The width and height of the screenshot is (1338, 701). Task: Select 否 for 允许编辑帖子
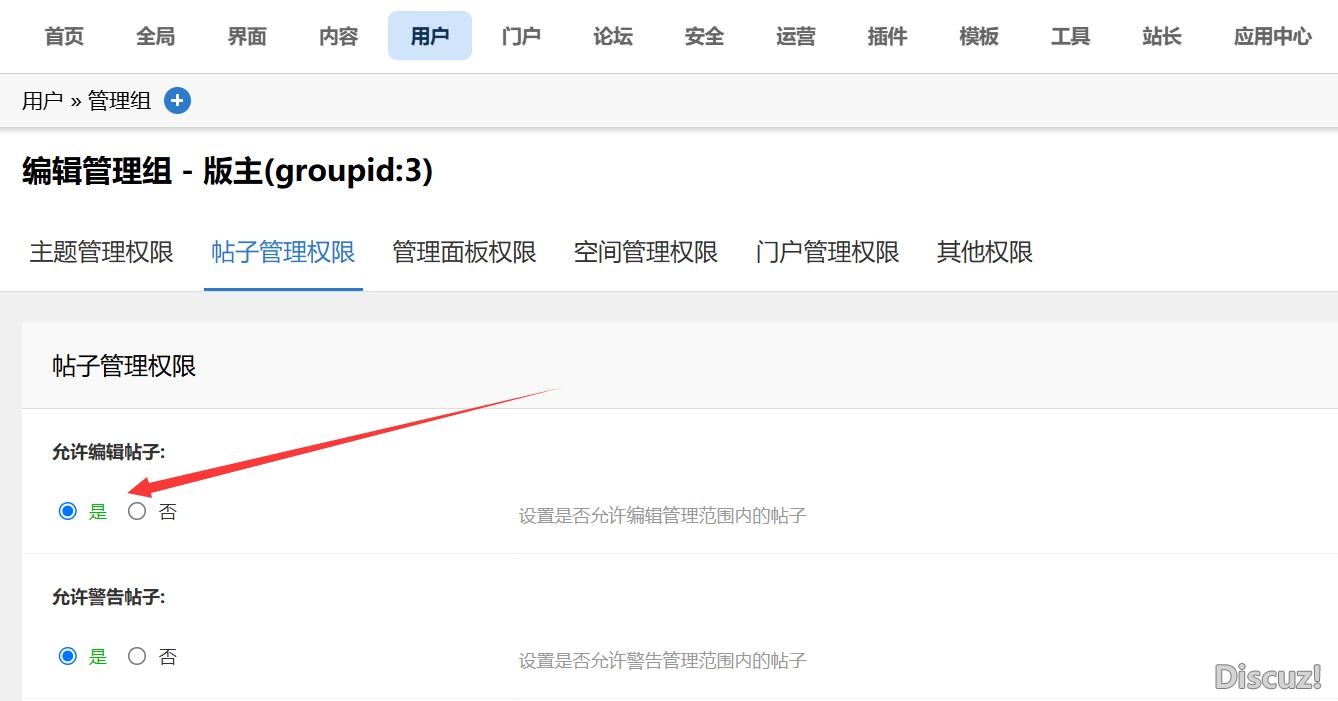click(x=137, y=512)
